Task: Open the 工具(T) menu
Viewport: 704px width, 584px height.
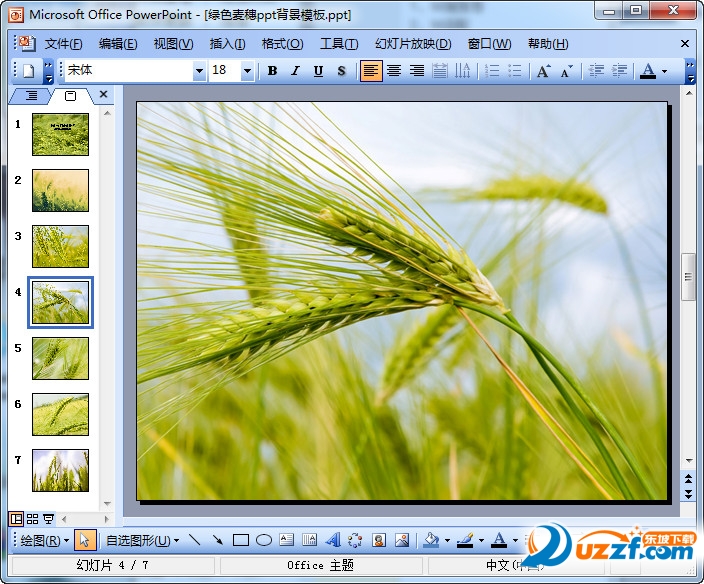Action: click(339, 44)
